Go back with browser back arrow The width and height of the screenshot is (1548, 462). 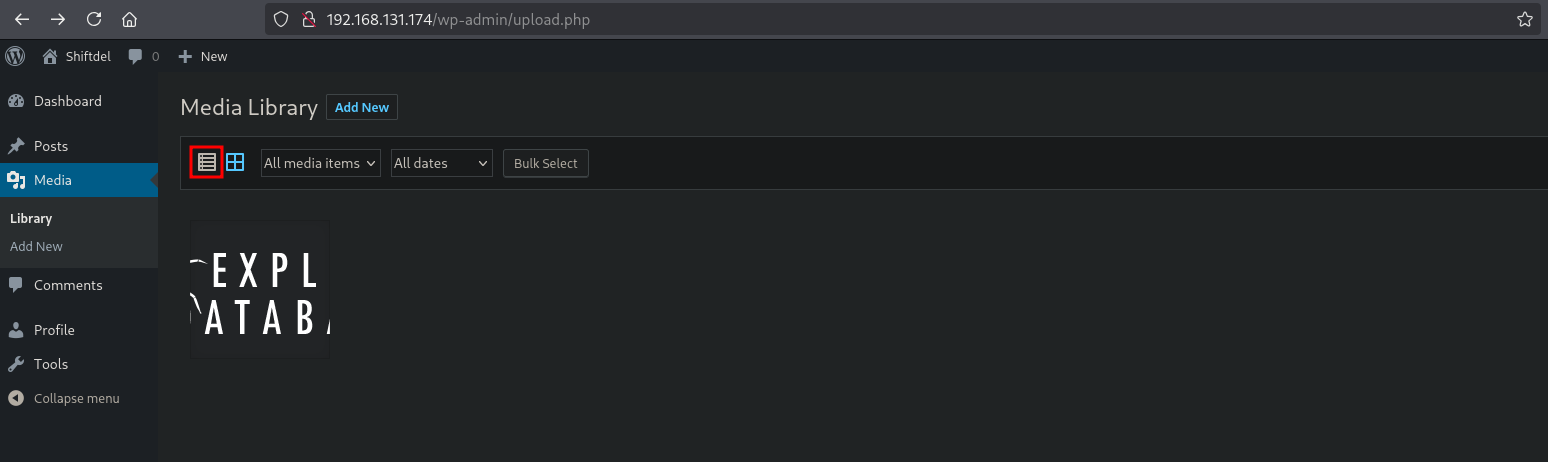pyautogui.click(x=21, y=19)
